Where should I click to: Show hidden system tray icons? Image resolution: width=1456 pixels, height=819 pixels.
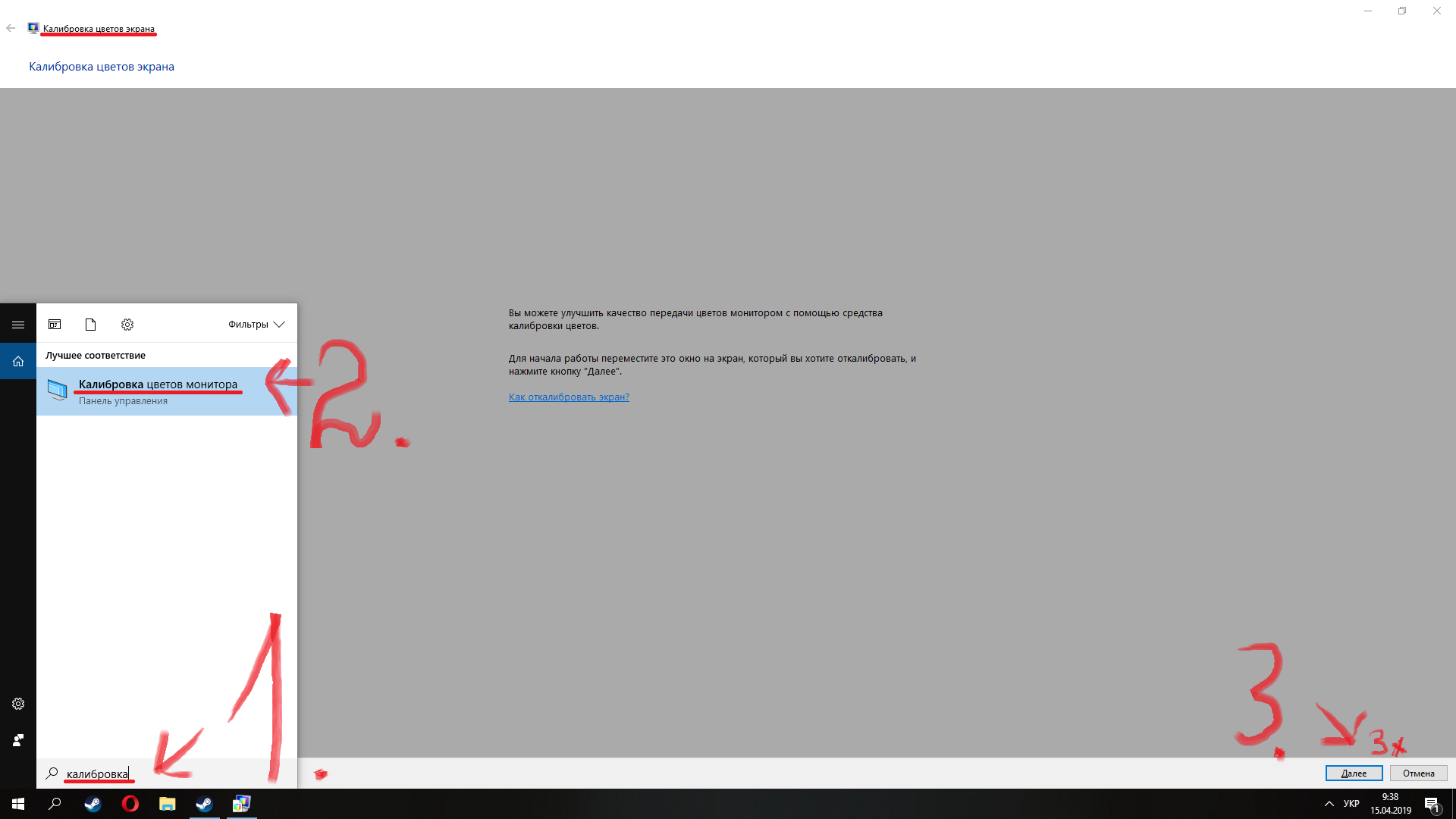1329,804
